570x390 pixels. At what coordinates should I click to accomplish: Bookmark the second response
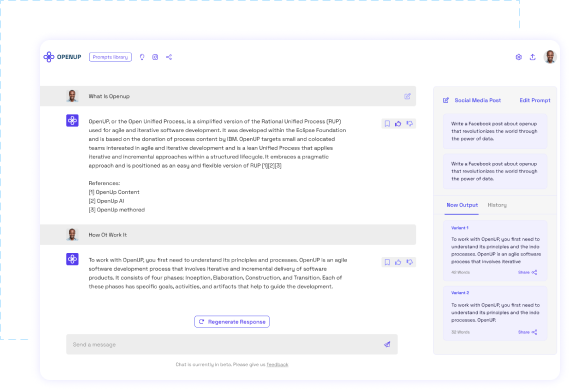pyautogui.click(x=387, y=262)
